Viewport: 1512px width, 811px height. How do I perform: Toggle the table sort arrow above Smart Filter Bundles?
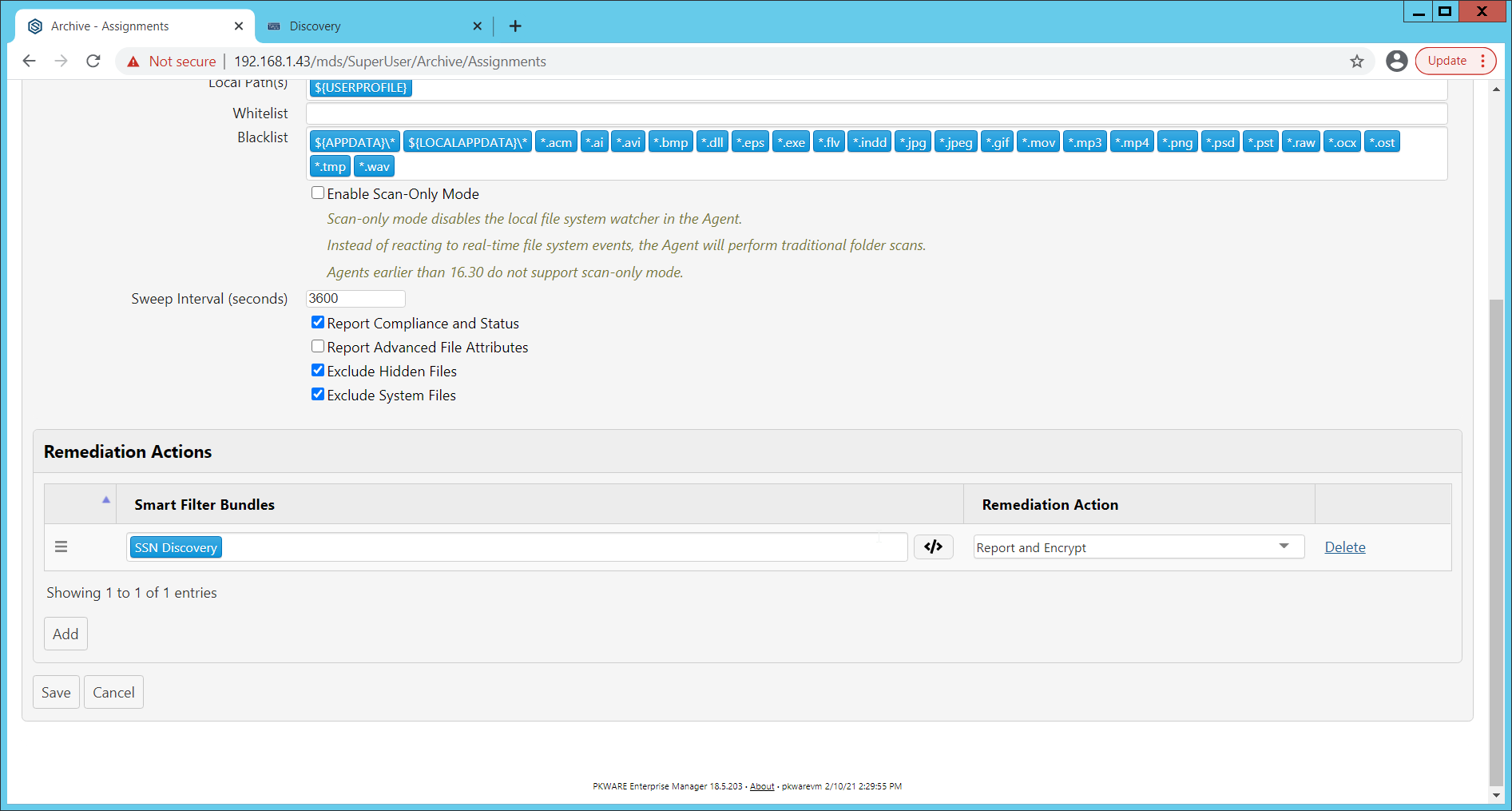[106, 499]
